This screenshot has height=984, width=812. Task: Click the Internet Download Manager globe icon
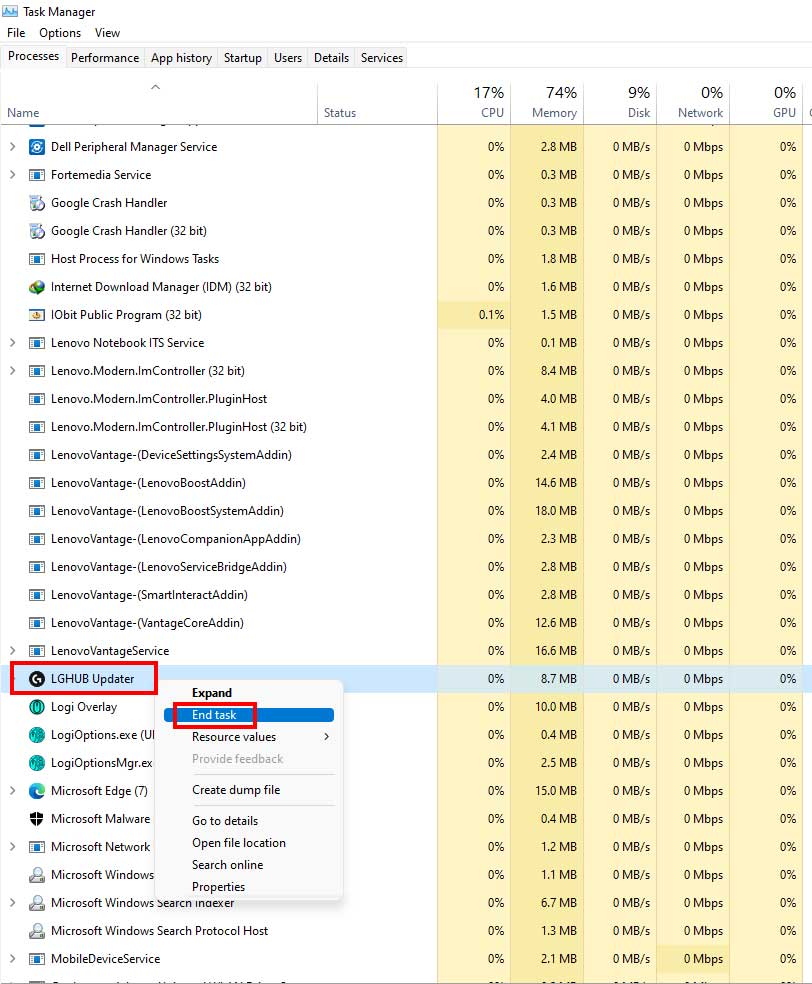[x=37, y=287]
